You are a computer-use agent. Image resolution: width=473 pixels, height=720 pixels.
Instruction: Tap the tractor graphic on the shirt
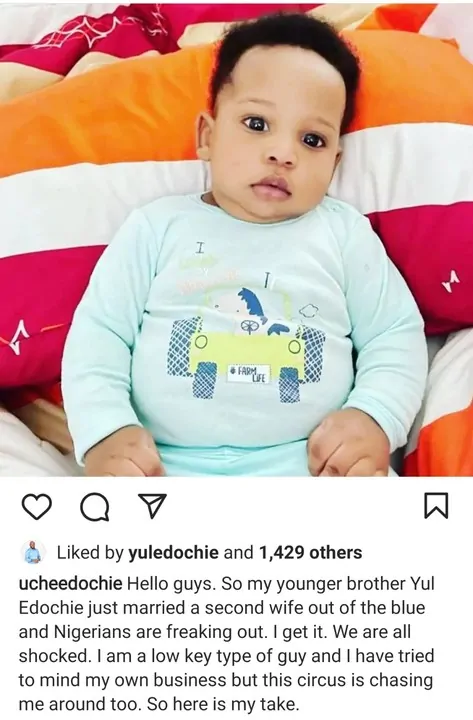[246, 342]
